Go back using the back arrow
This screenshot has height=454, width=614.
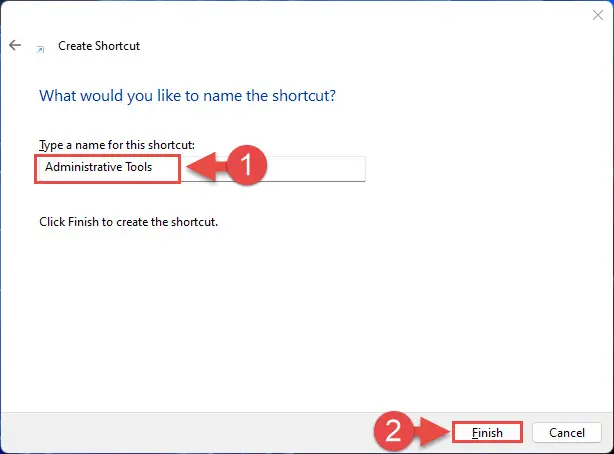15,45
